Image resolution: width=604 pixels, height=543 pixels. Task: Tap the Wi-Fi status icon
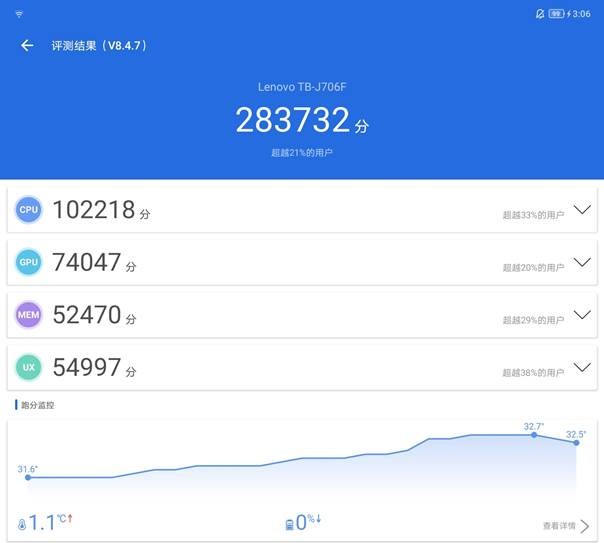(x=19, y=14)
